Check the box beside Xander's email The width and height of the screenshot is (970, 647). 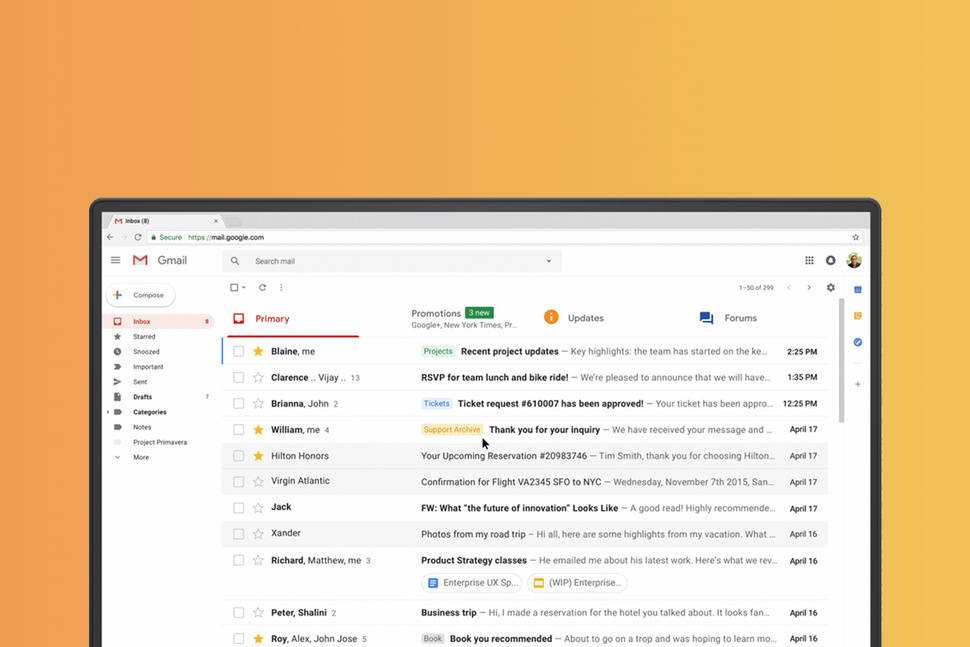(238, 534)
